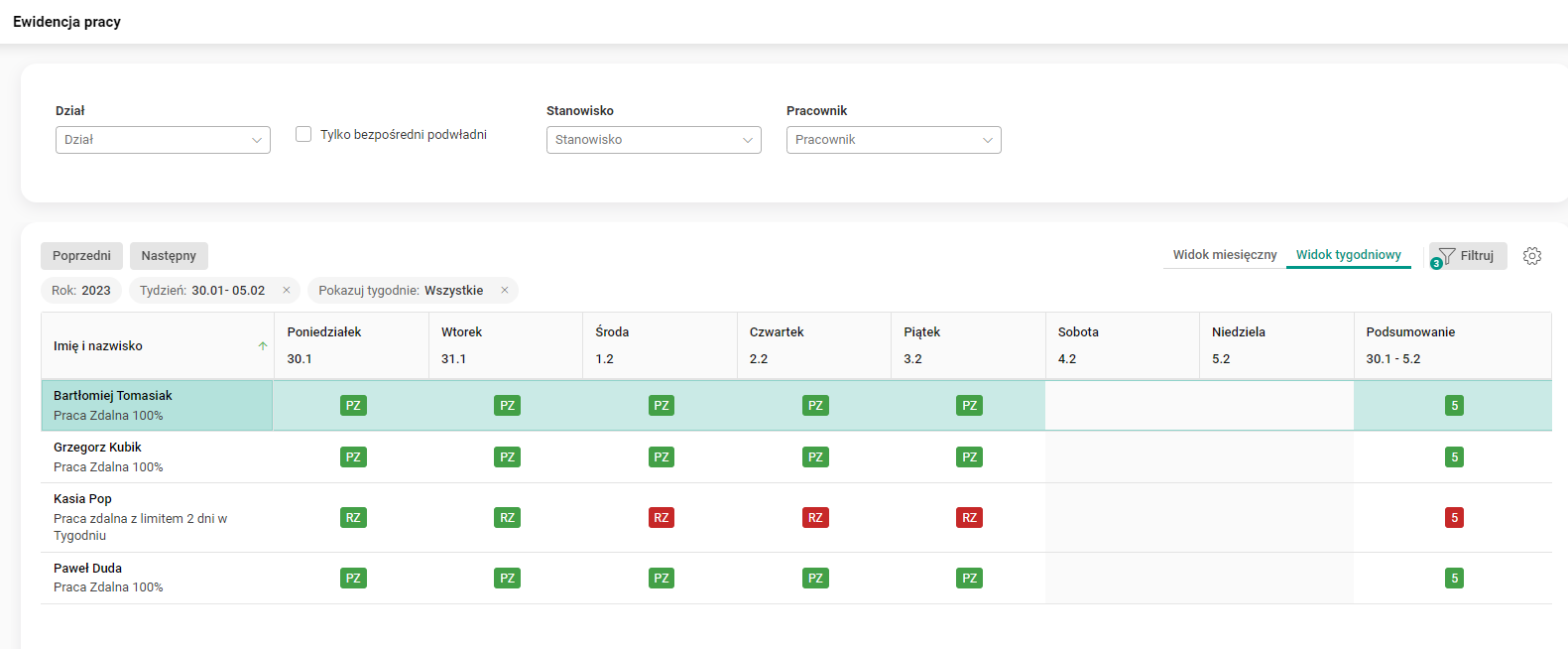Click Kasia Pop's green RZ badge on Wtorek
The image size is (1568, 649).
click(x=507, y=518)
